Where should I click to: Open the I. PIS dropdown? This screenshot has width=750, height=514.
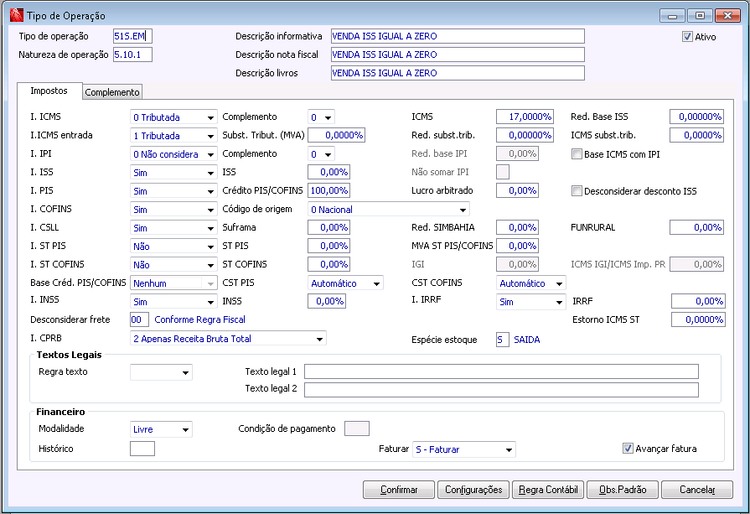coord(173,191)
